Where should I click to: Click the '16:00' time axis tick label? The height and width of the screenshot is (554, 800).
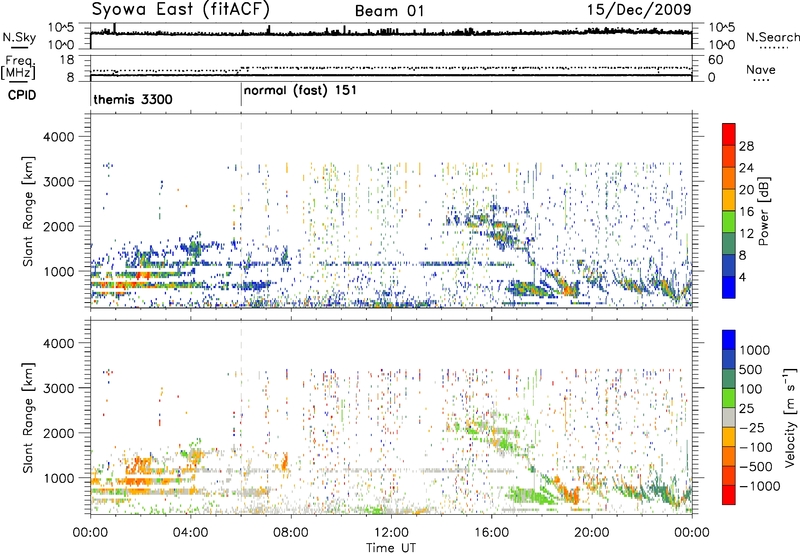pos(491,533)
